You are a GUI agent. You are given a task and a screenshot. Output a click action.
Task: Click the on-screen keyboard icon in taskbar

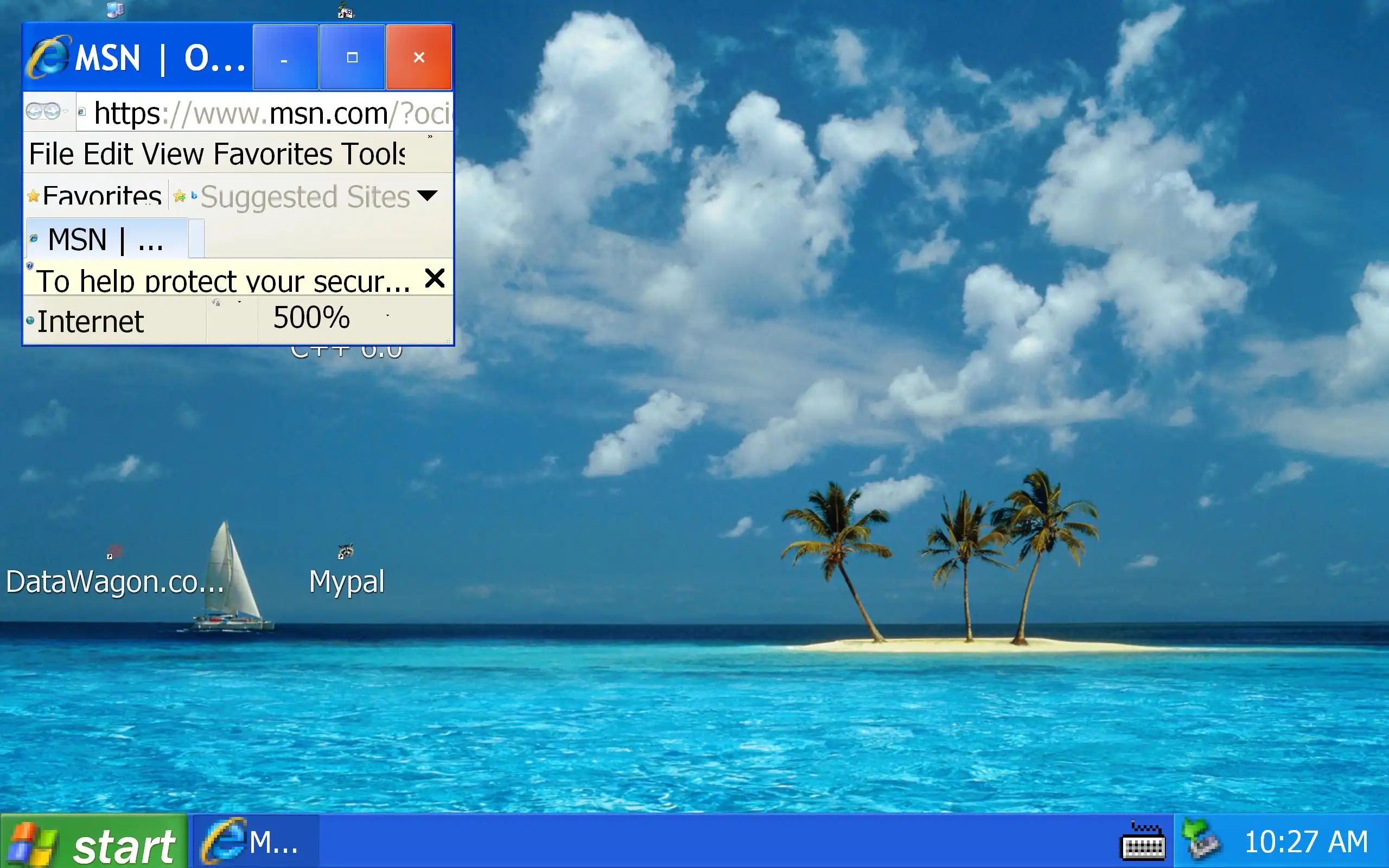pyautogui.click(x=1142, y=842)
